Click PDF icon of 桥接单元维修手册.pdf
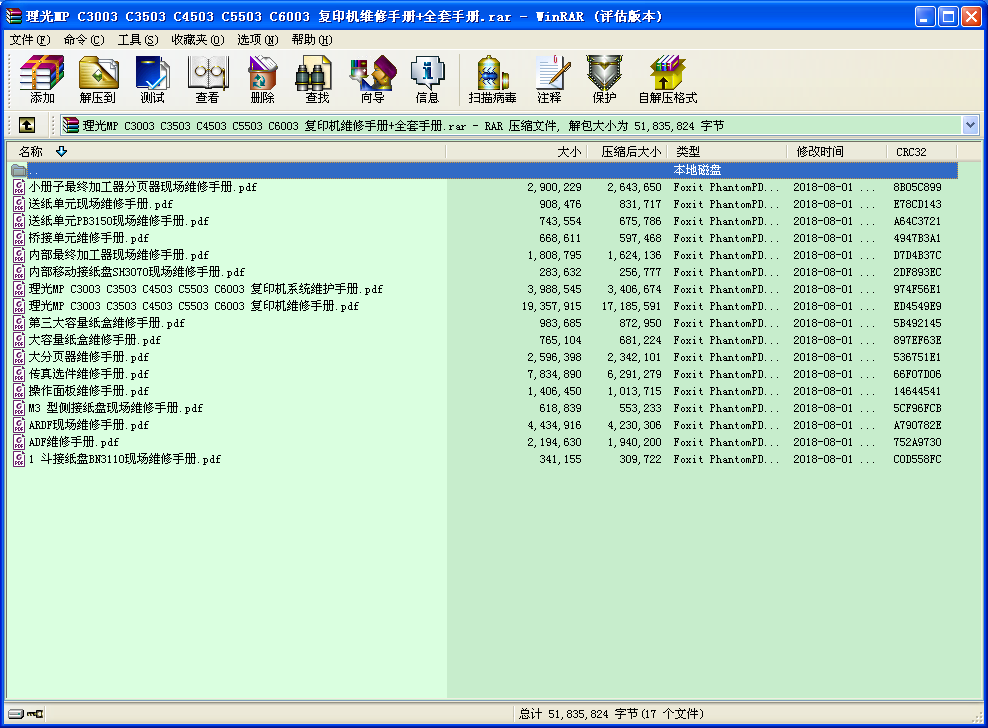This screenshot has height=728, width=988. pos(20,238)
